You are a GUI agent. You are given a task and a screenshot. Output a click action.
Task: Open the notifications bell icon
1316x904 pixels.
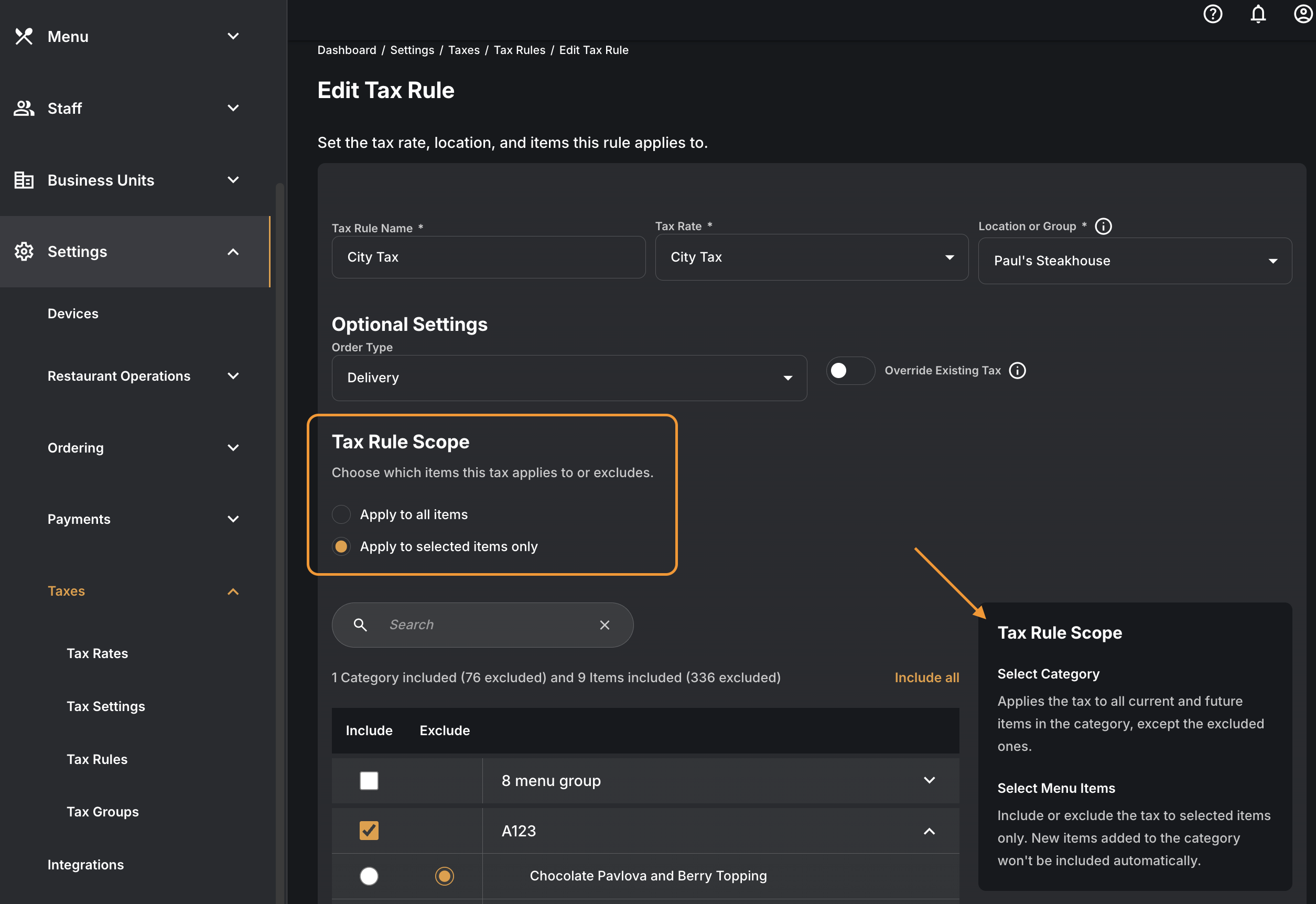1258,14
